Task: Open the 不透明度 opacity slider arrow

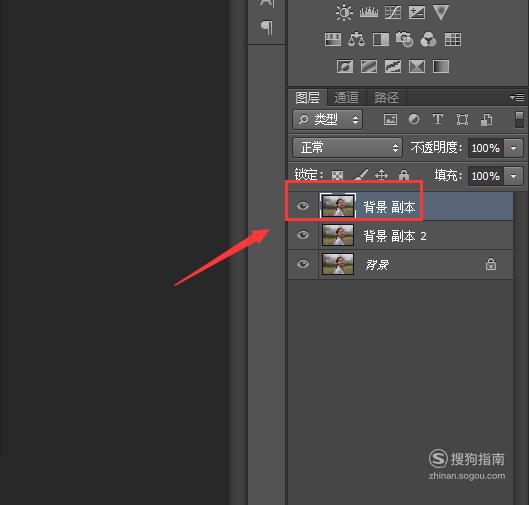Action: [x=513, y=148]
